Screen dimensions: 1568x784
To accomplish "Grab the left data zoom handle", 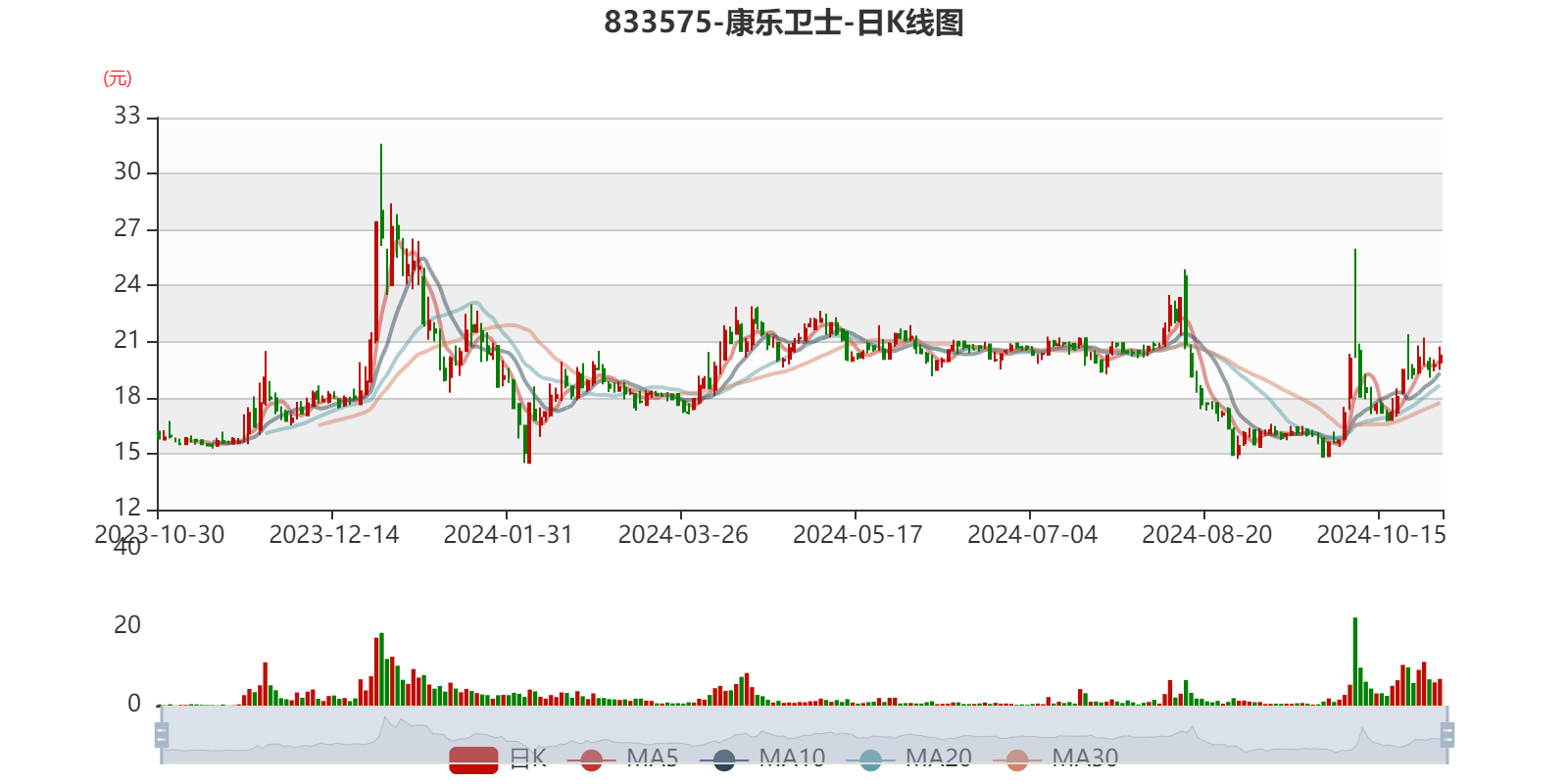I will point(162,735).
